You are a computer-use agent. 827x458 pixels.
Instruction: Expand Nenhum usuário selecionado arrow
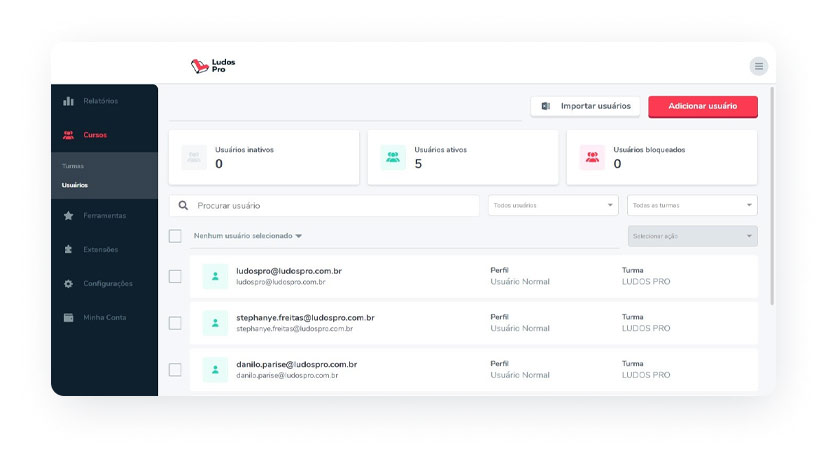click(299, 236)
